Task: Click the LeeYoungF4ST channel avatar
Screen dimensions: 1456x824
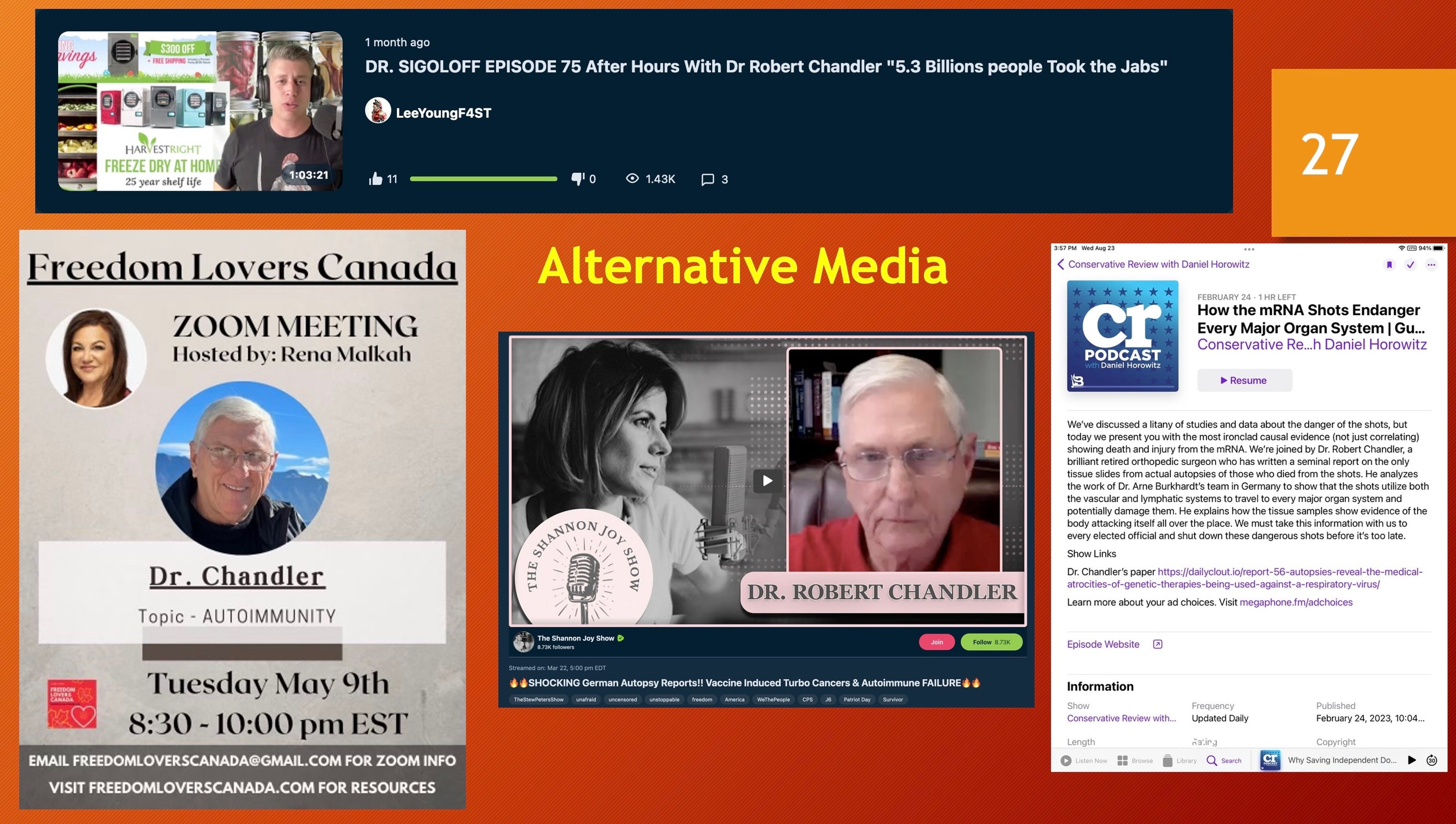Action: click(378, 110)
